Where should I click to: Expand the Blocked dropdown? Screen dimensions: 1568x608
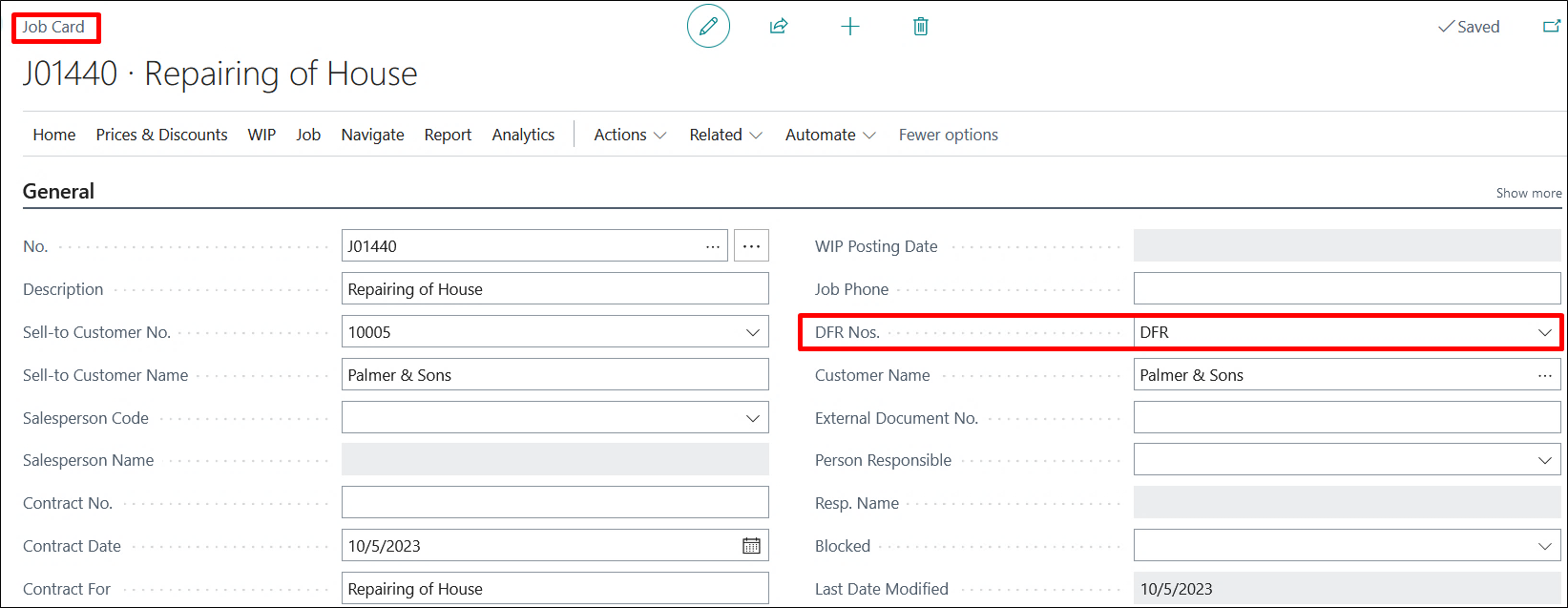(1544, 546)
